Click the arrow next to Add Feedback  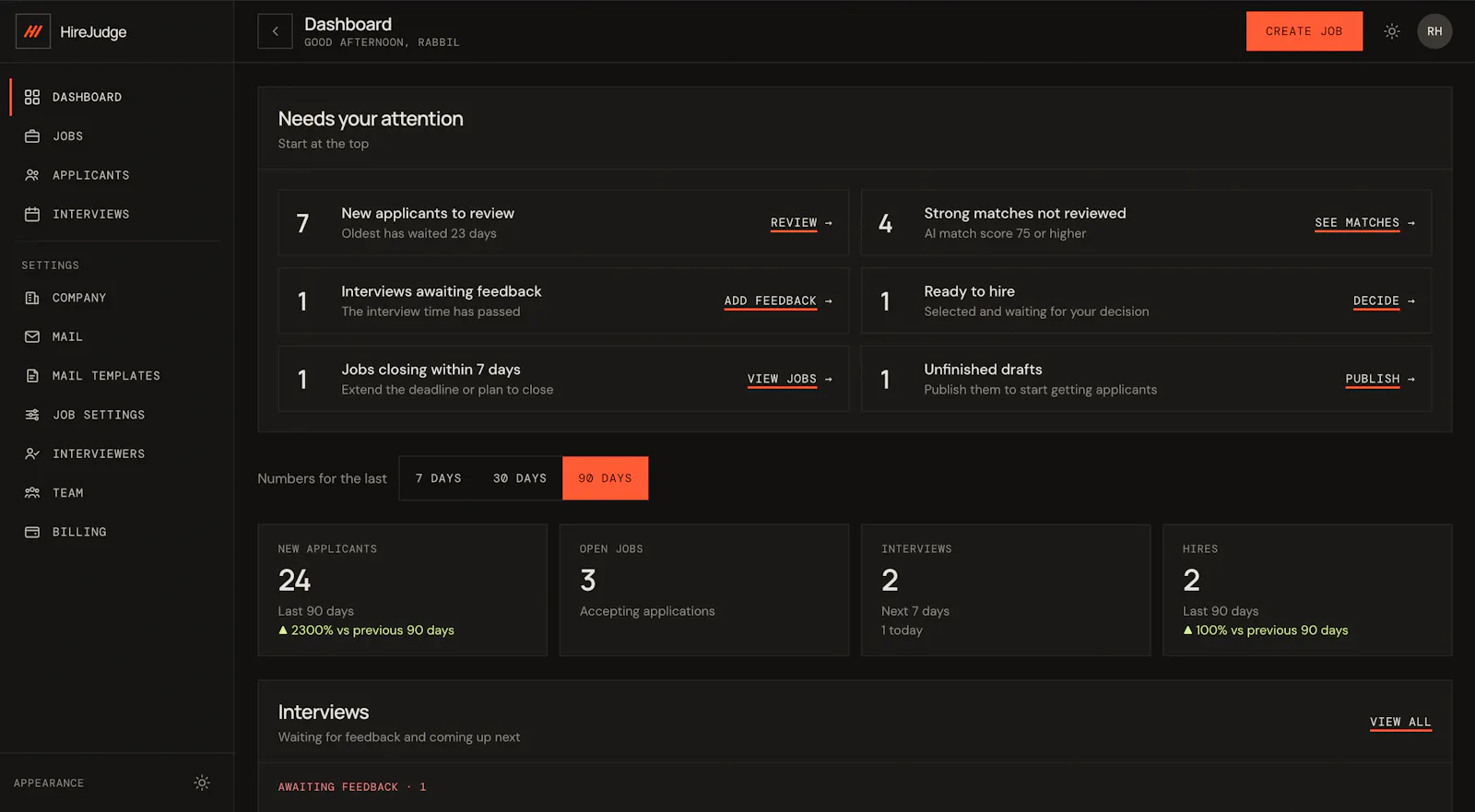click(x=829, y=301)
